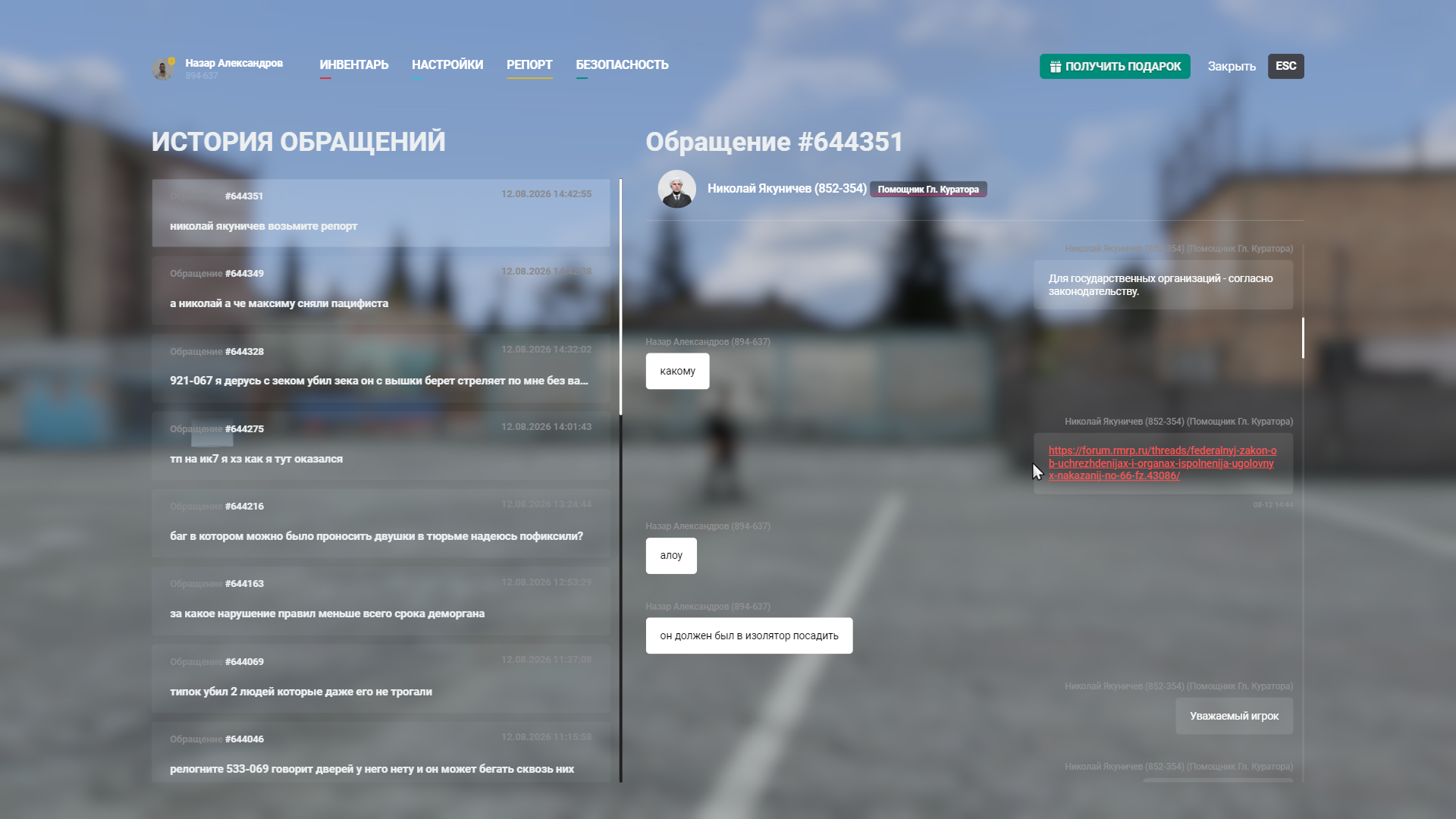Viewport: 1456px width, 819px height.
Task: Click the chat conversation scrollbar thumb
Action: 1303,337
